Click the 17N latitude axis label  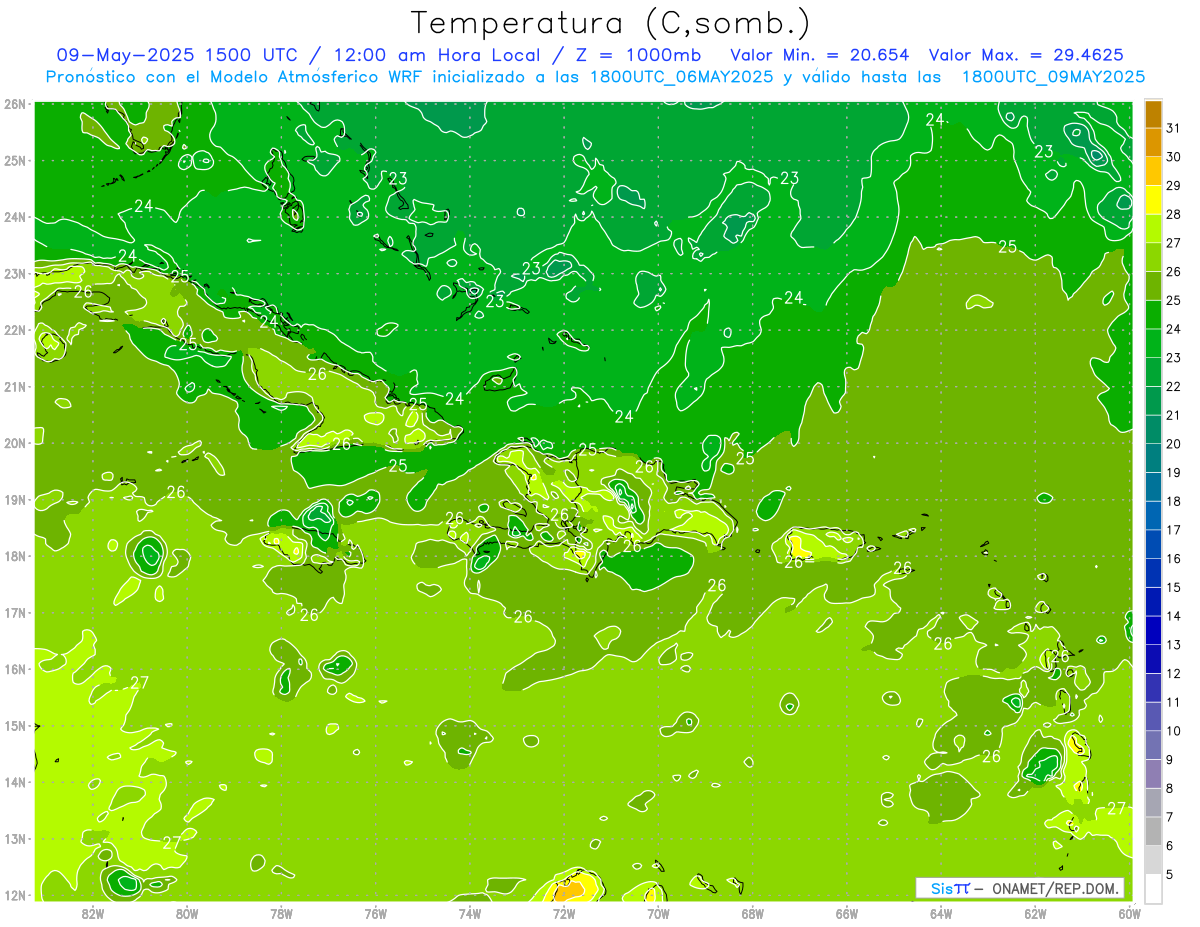[x=14, y=612]
